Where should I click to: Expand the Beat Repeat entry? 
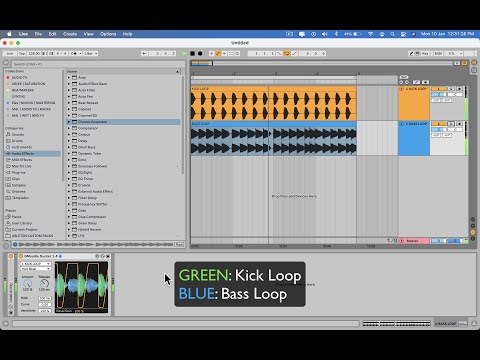pos(69,103)
